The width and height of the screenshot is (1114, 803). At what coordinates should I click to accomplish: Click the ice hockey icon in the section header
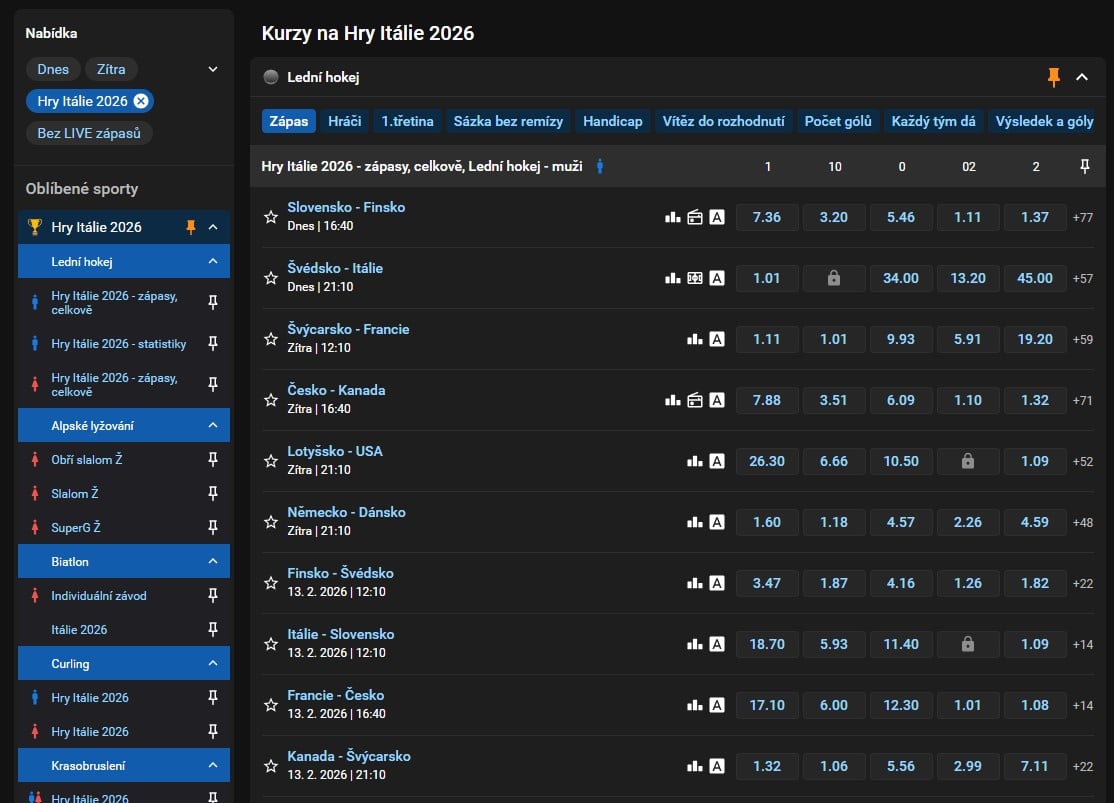pos(270,76)
